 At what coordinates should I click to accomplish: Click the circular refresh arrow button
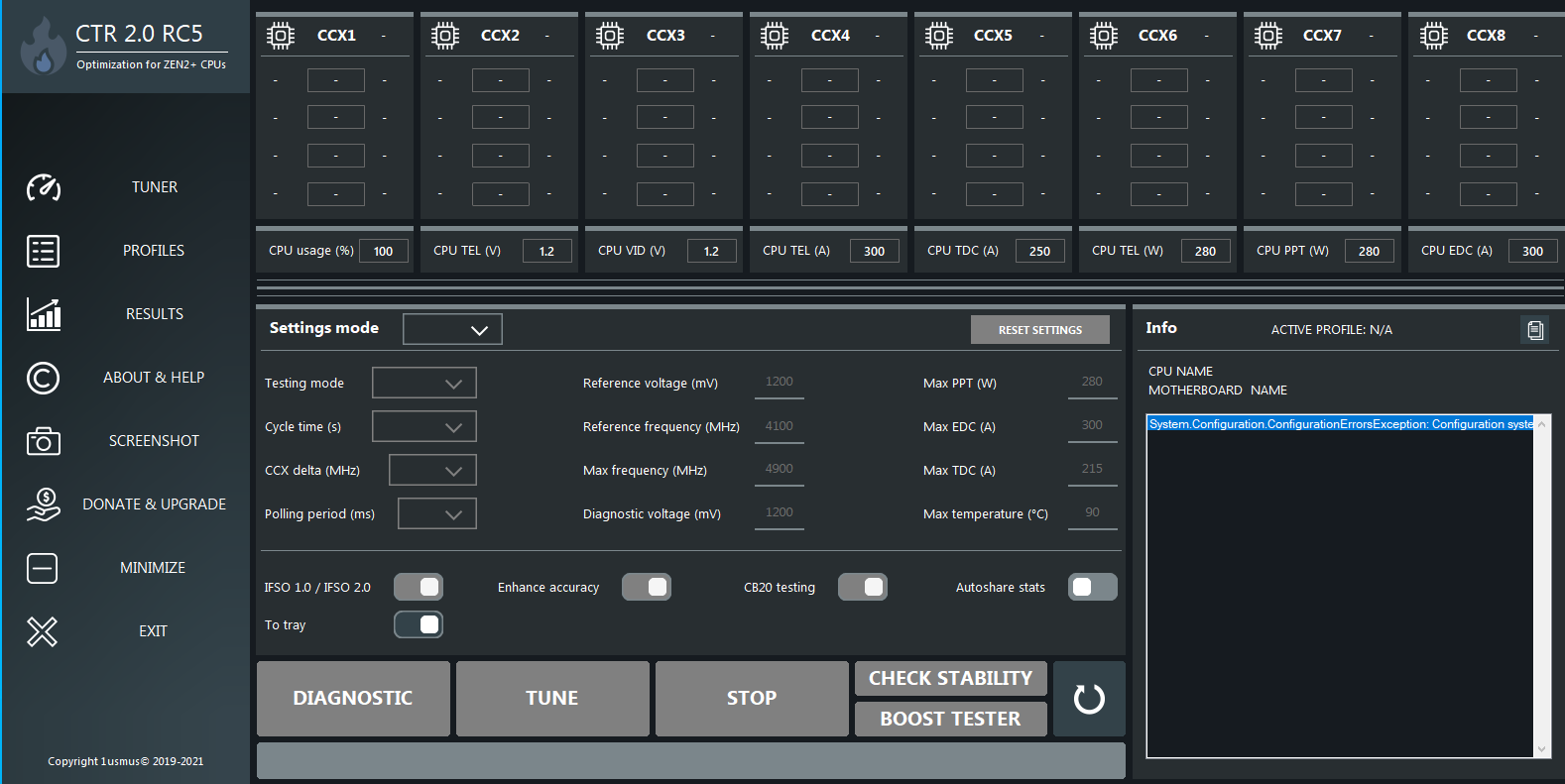pyautogui.click(x=1089, y=699)
